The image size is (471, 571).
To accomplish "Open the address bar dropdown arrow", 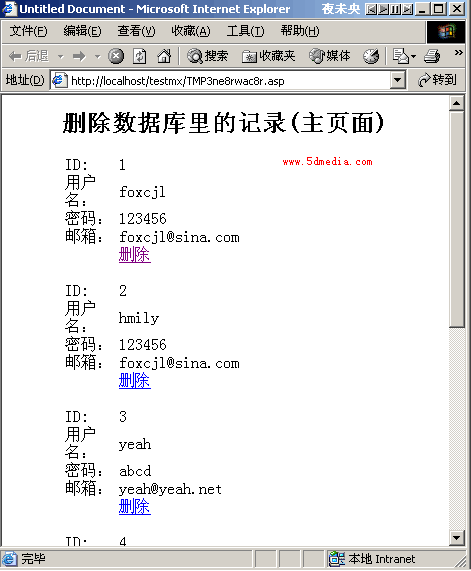I will click(x=398, y=80).
